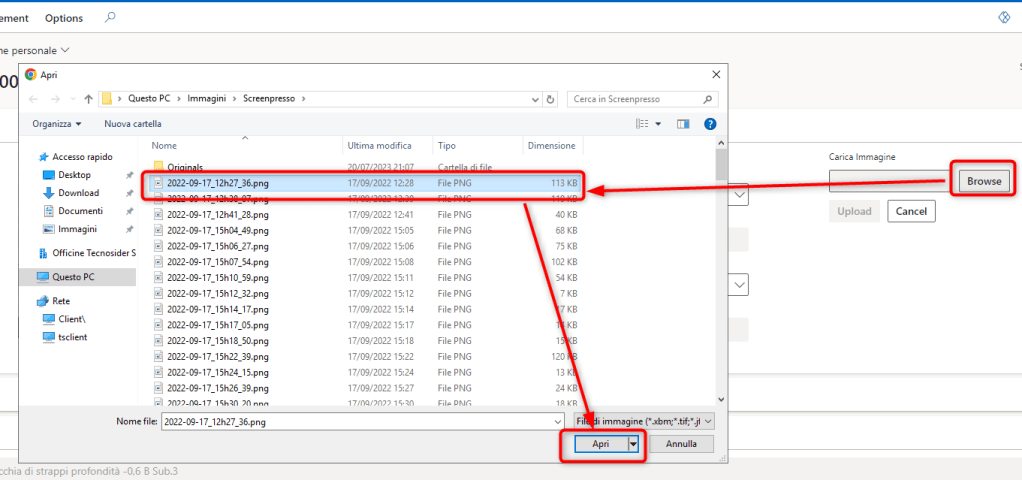The image size is (1022, 480).
Task: Select Rete in the navigation pane
Action: [61, 301]
